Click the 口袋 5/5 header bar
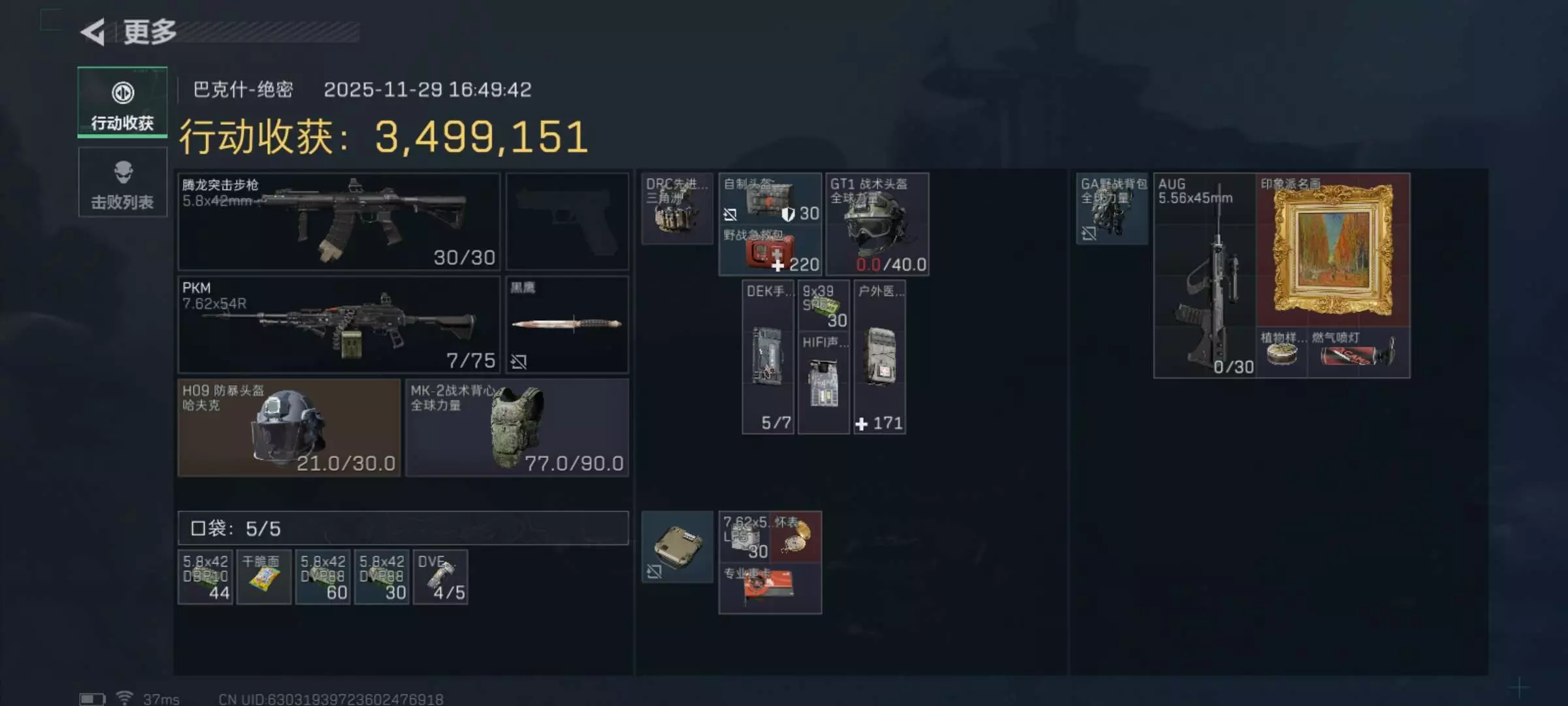The width and height of the screenshot is (1568, 706). (403, 528)
